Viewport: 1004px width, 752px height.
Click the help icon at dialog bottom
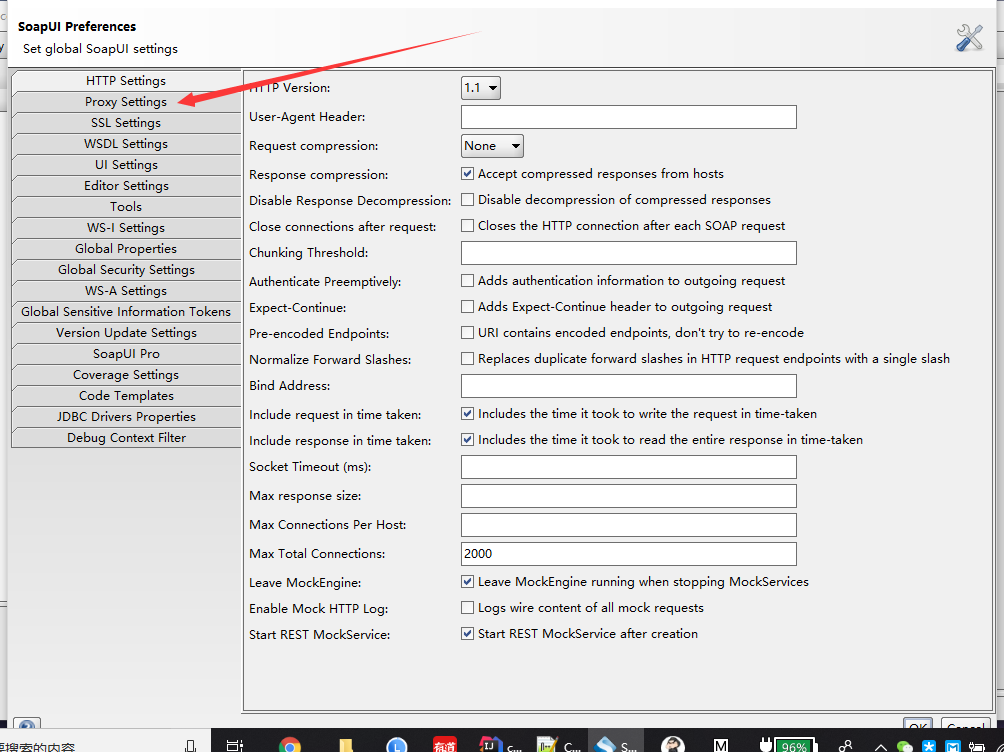pyautogui.click(x=27, y=724)
